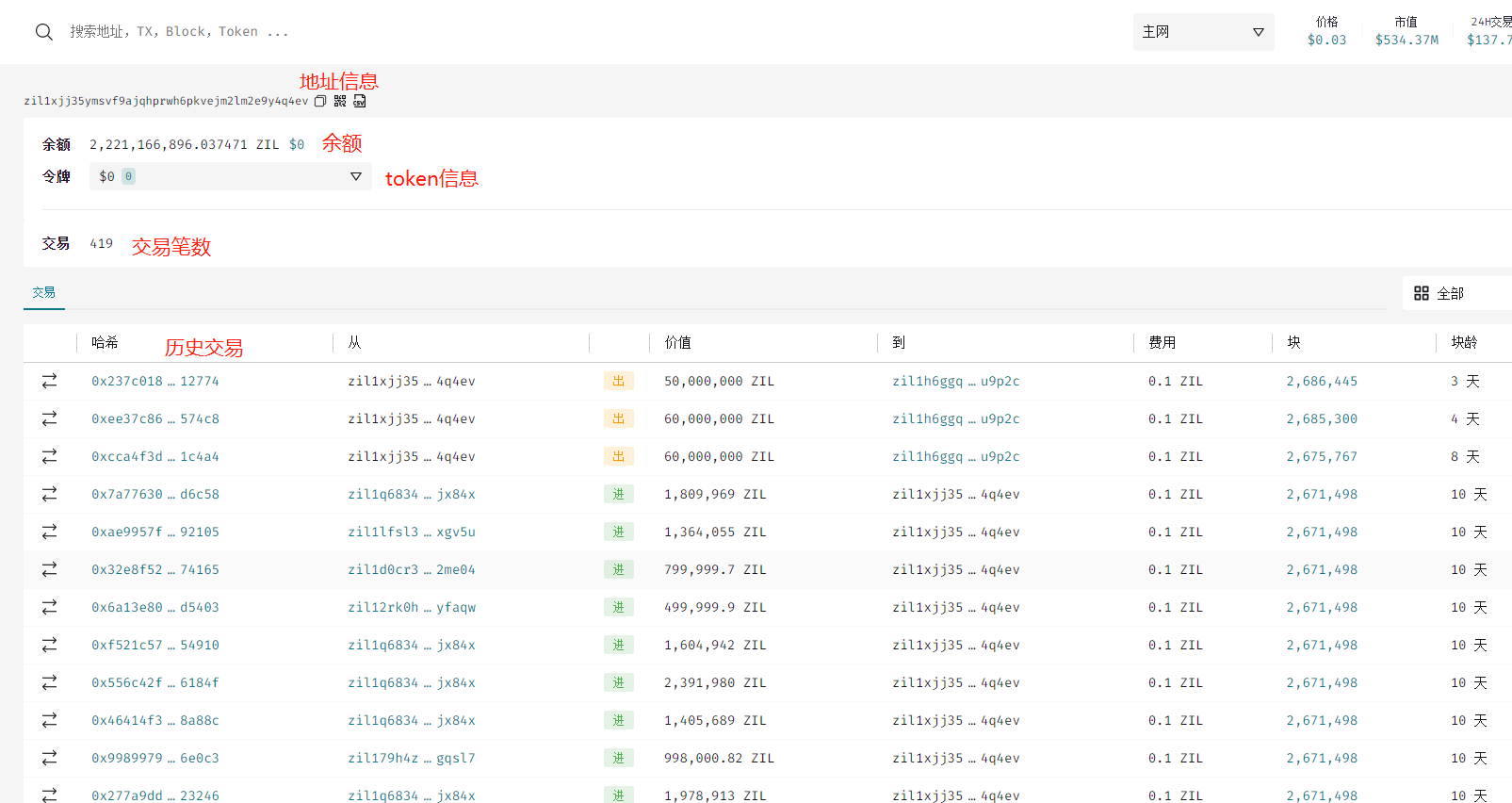
Task: Show the address QR code
Action: (x=340, y=101)
